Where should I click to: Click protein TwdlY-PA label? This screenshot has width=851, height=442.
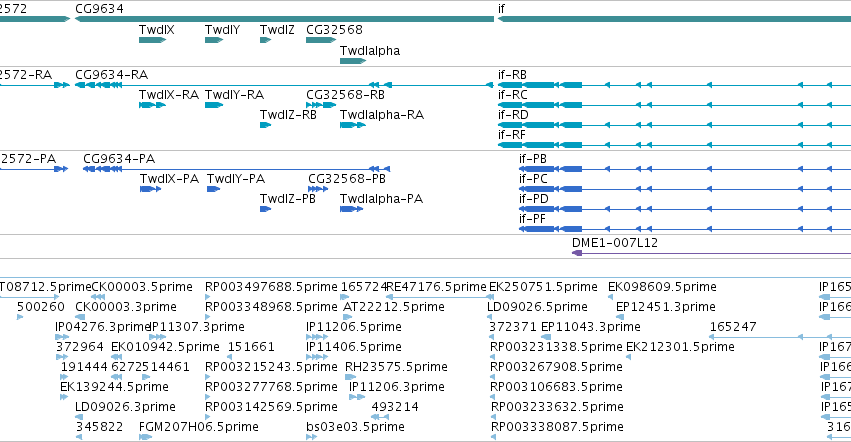pyautogui.click(x=236, y=179)
